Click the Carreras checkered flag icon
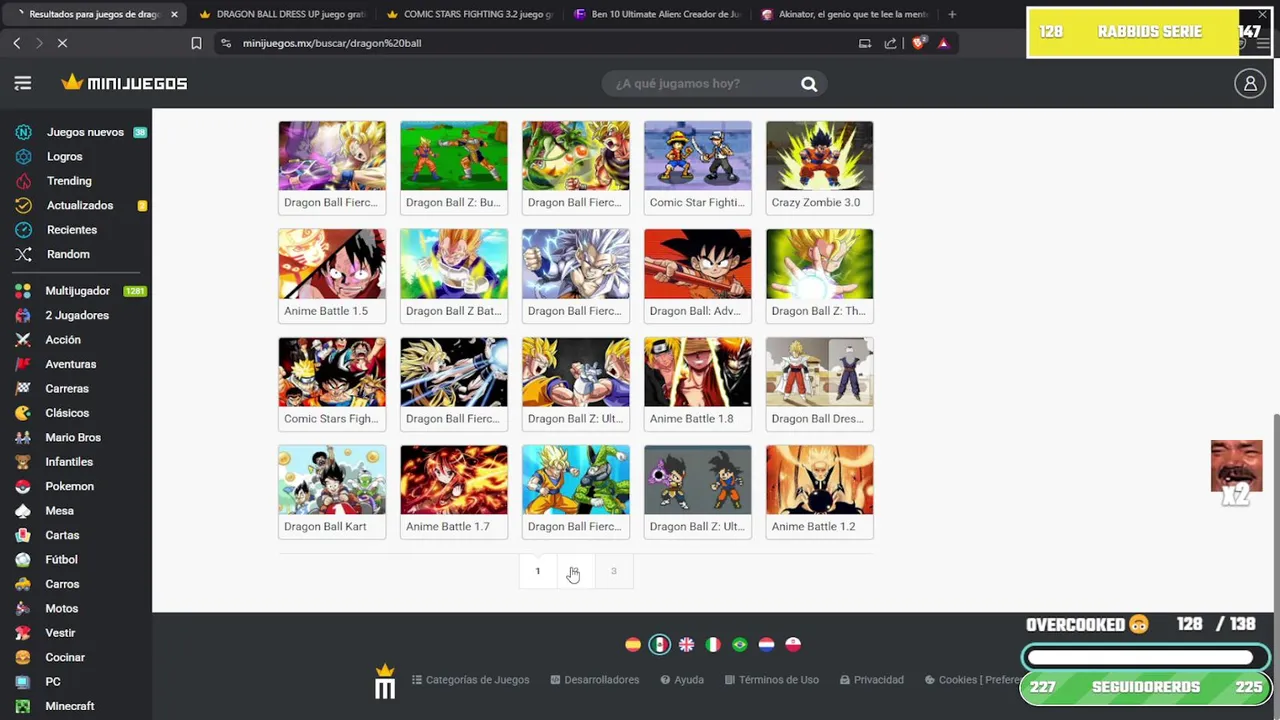Image resolution: width=1280 pixels, height=720 pixels. point(23,389)
